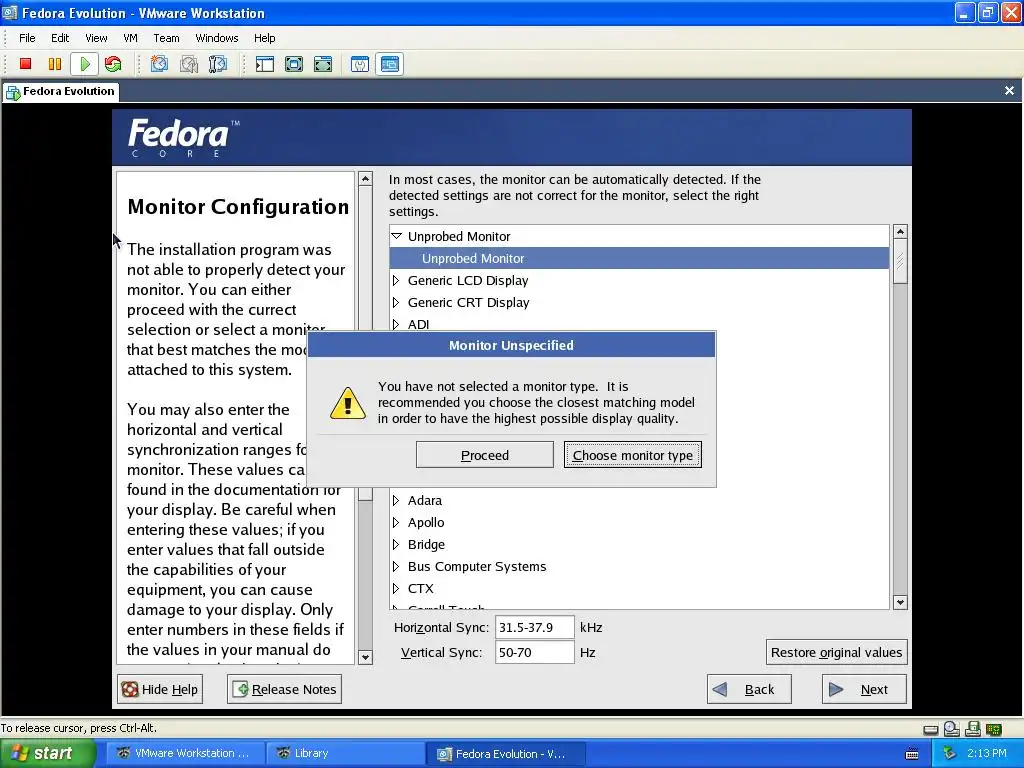1024x768 pixels.
Task: Click the keyboard icon in the Windows taskbar
Action: [912, 754]
